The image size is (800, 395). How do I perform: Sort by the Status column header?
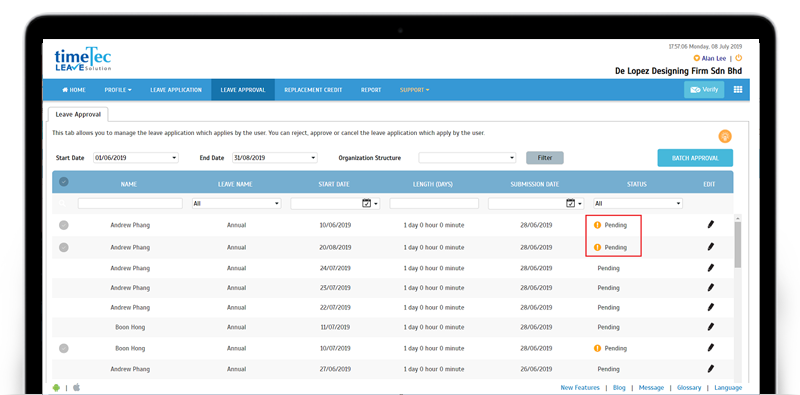[637, 184]
